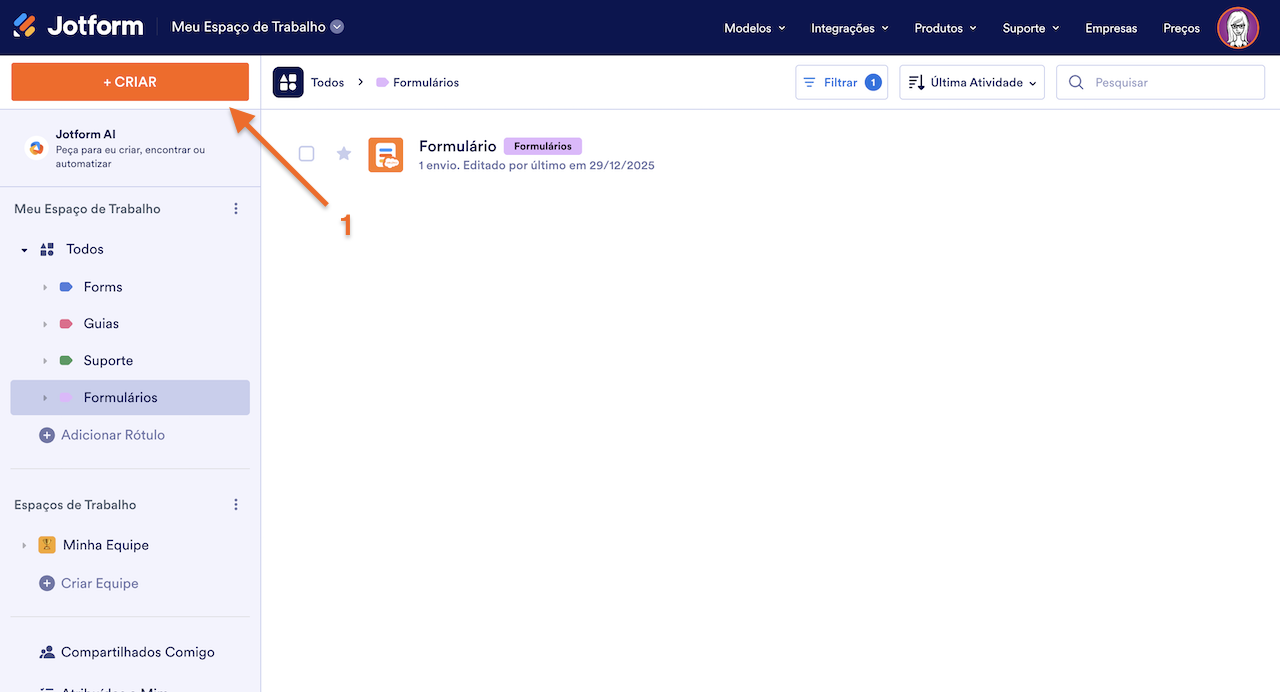Star the Formulário form as favorite
This screenshot has width=1280, height=692.
click(x=344, y=153)
